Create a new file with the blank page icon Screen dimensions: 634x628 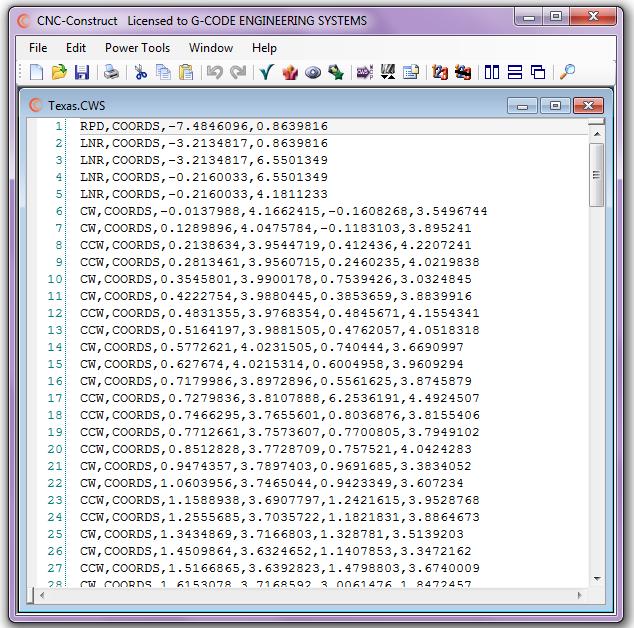click(x=36, y=72)
